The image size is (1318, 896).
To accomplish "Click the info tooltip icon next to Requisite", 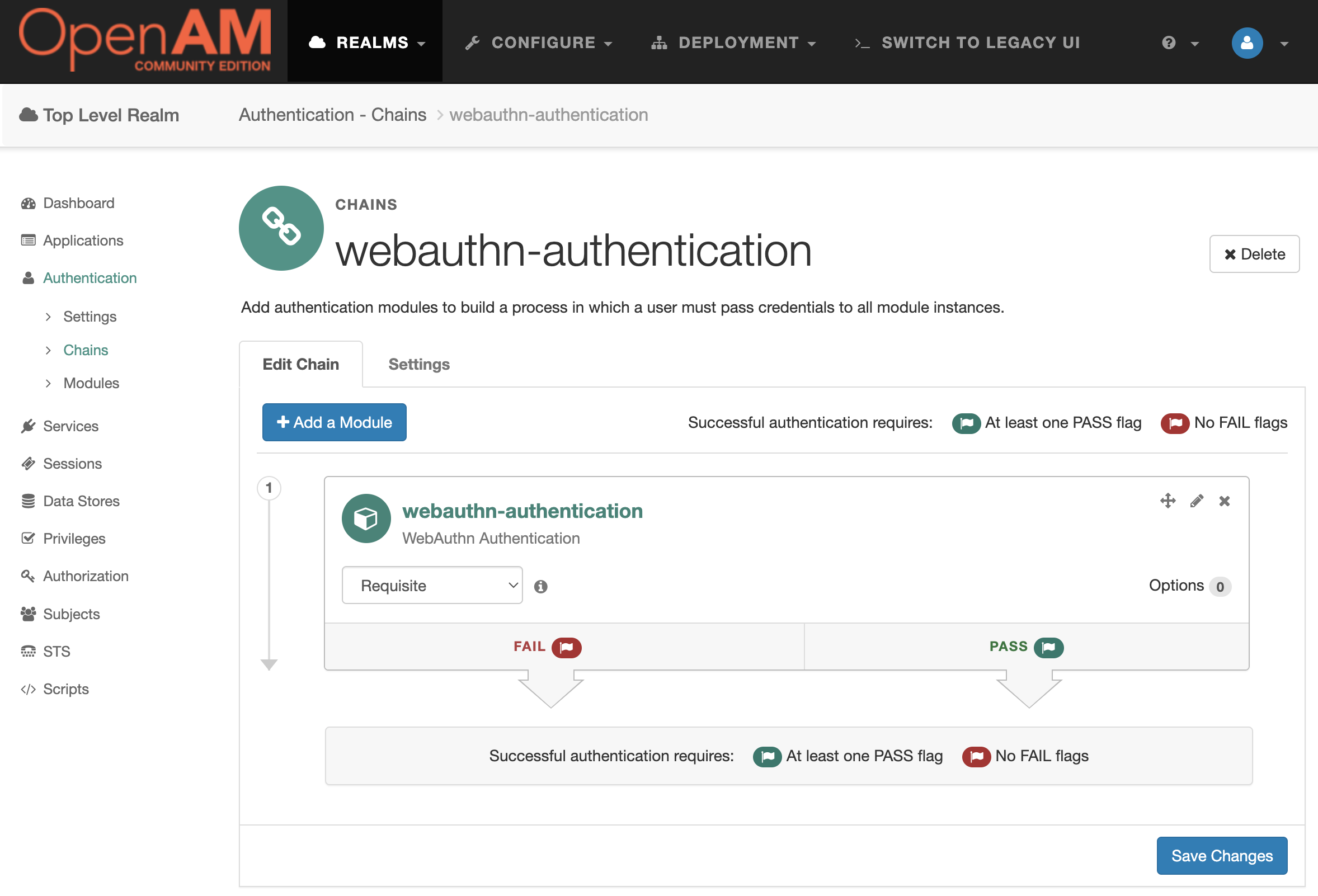I will click(540, 586).
